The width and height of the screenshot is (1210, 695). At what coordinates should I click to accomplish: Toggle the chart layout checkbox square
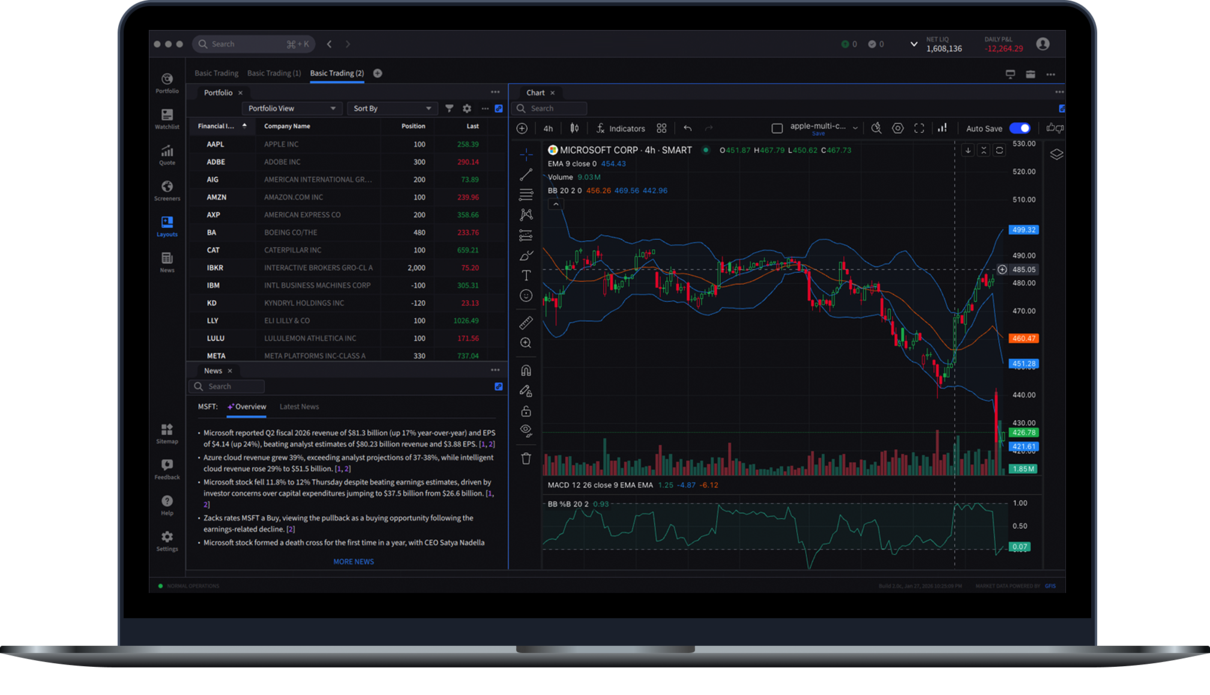[777, 128]
